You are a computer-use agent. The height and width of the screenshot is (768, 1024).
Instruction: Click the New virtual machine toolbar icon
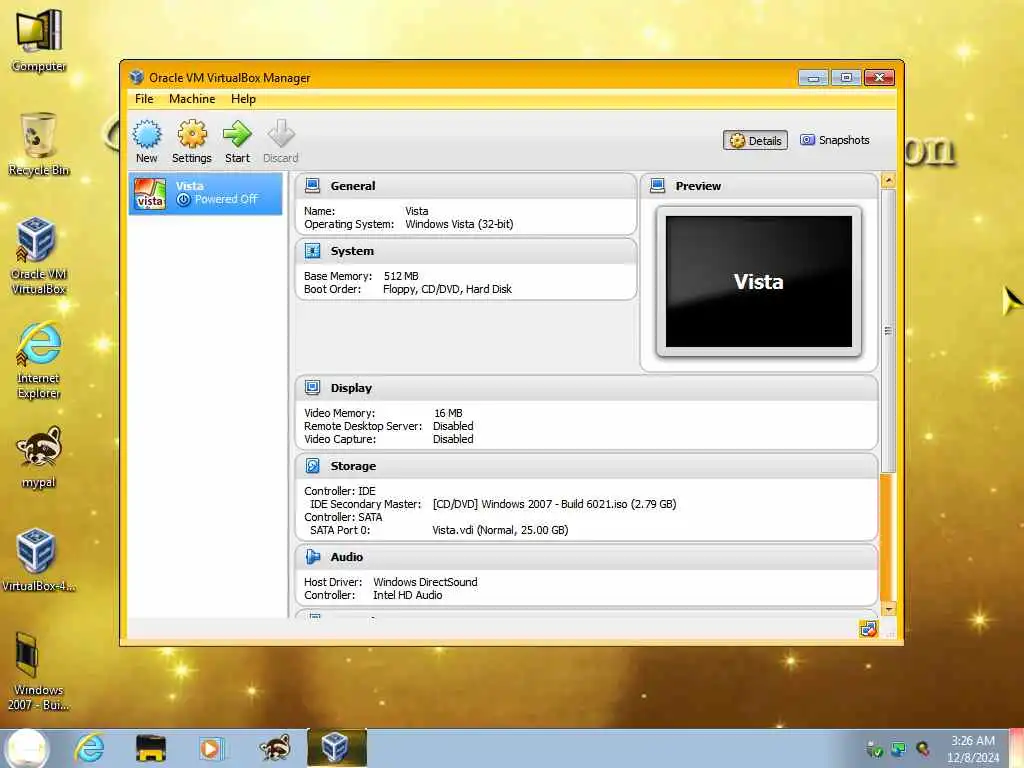(x=147, y=135)
